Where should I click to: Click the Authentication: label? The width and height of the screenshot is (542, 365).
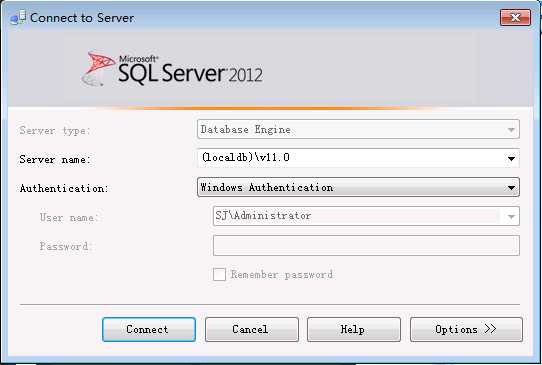[64, 188]
